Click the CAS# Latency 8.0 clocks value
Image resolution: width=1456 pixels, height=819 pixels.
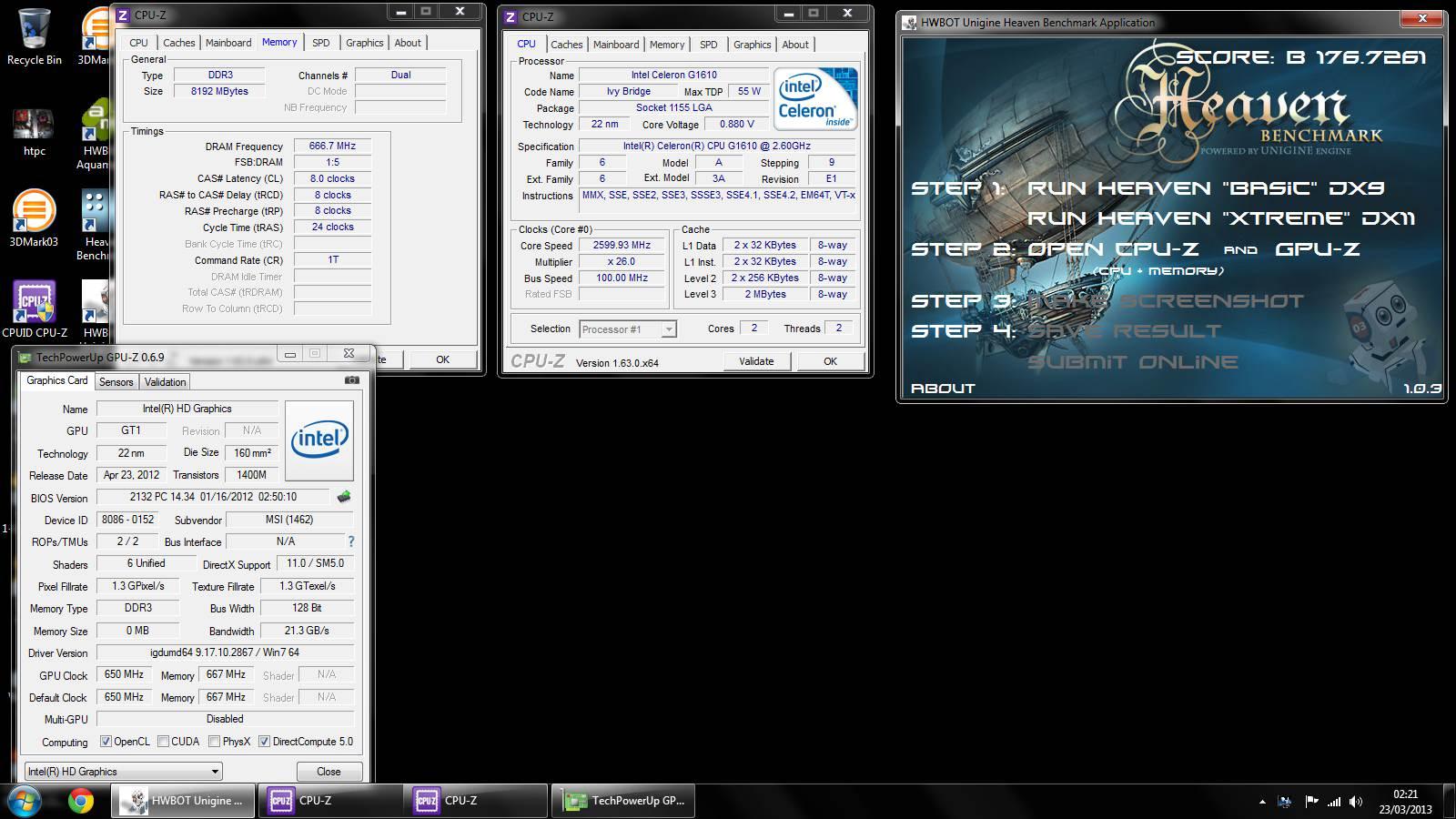pyautogui.click(x=332, y=178)
